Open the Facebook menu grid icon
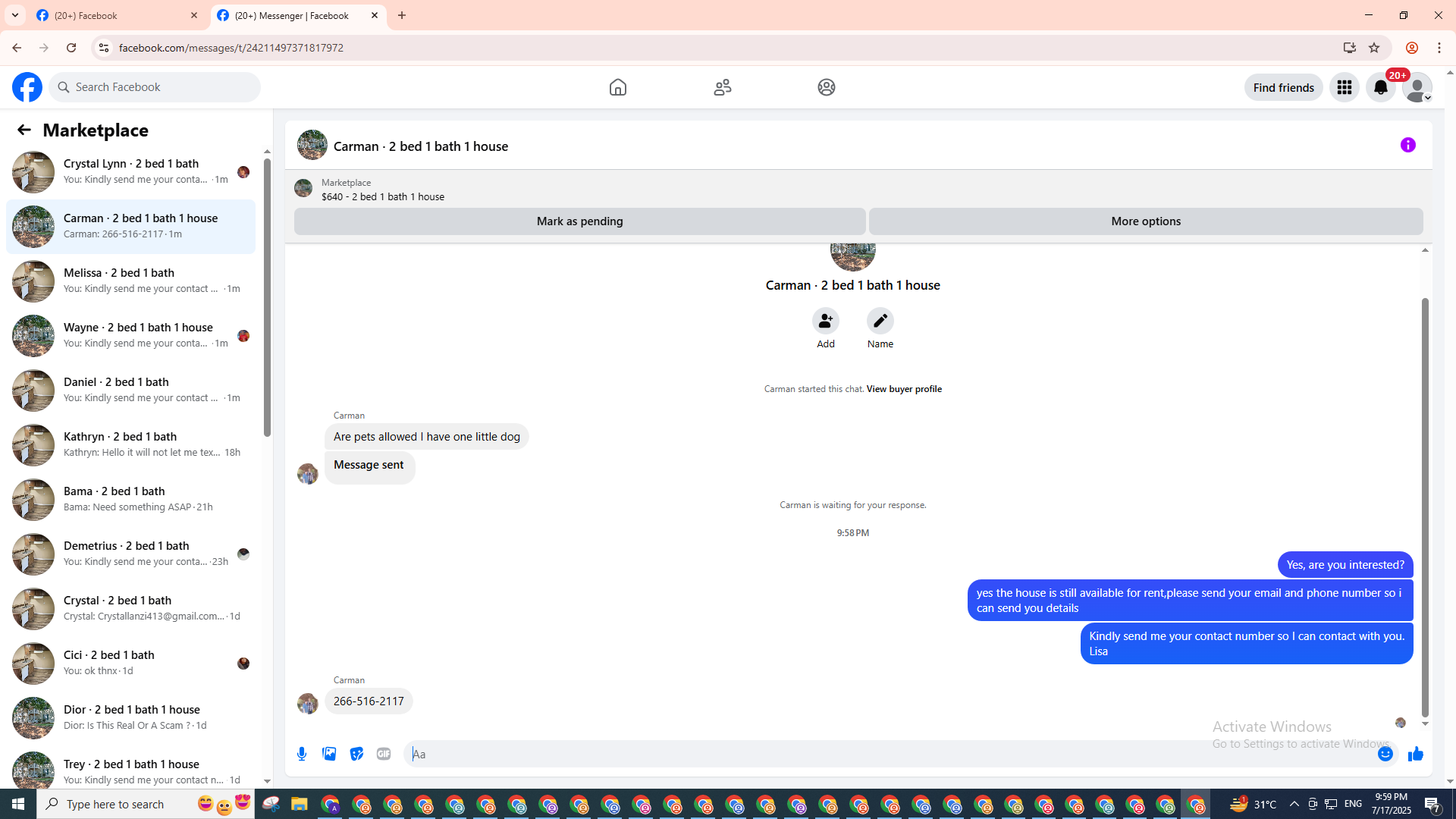This screenshot has width=1456, height=819. 1345,87
